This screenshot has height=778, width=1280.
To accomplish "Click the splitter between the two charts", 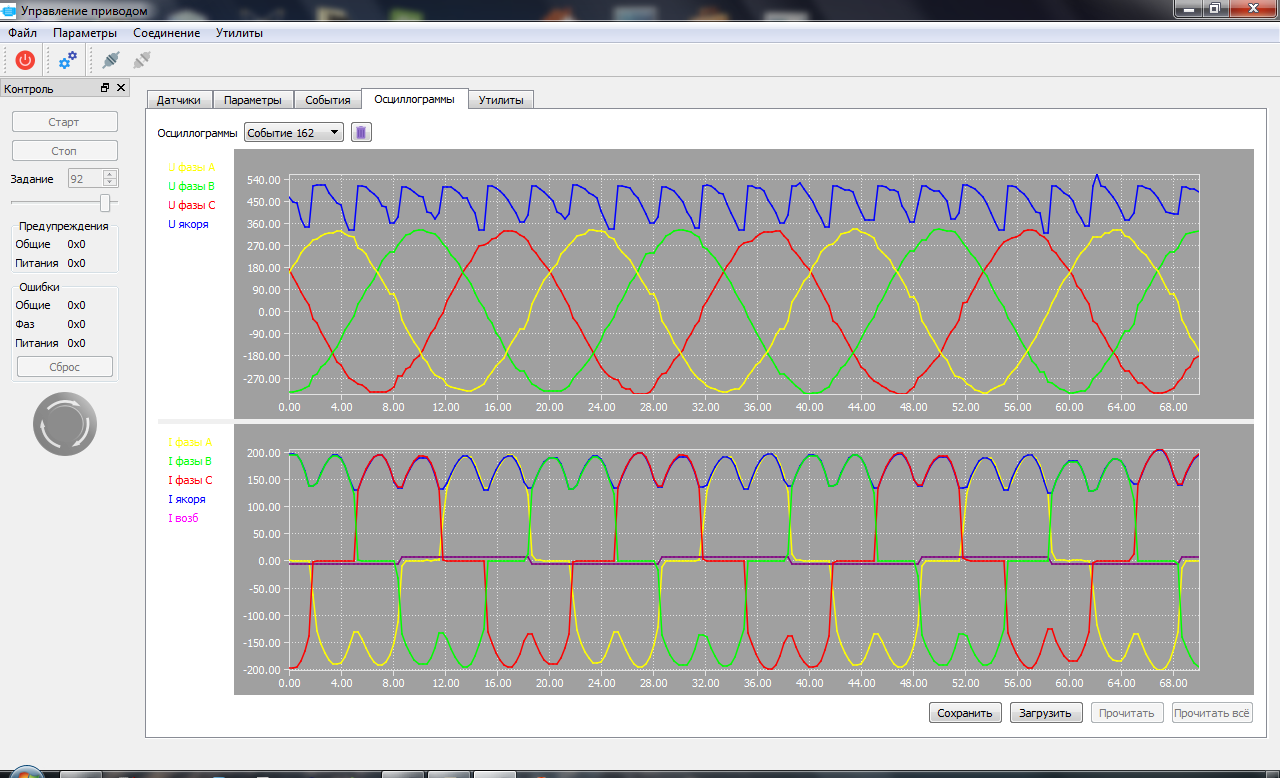I will 705,420.
